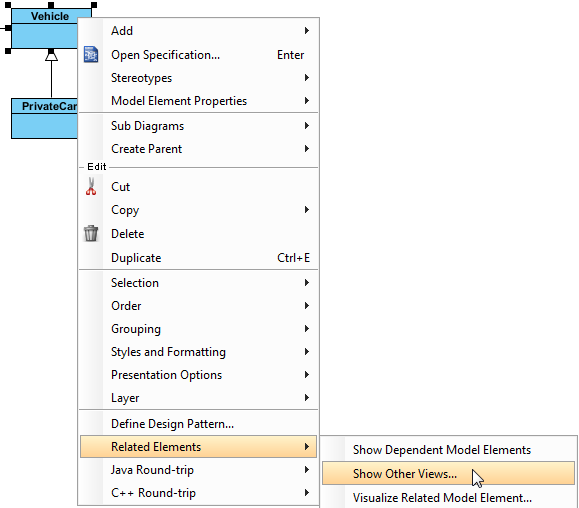The image size is (579, 508).
Task: Expand the Model Element Properties submenu
Action: click(198, 101)
